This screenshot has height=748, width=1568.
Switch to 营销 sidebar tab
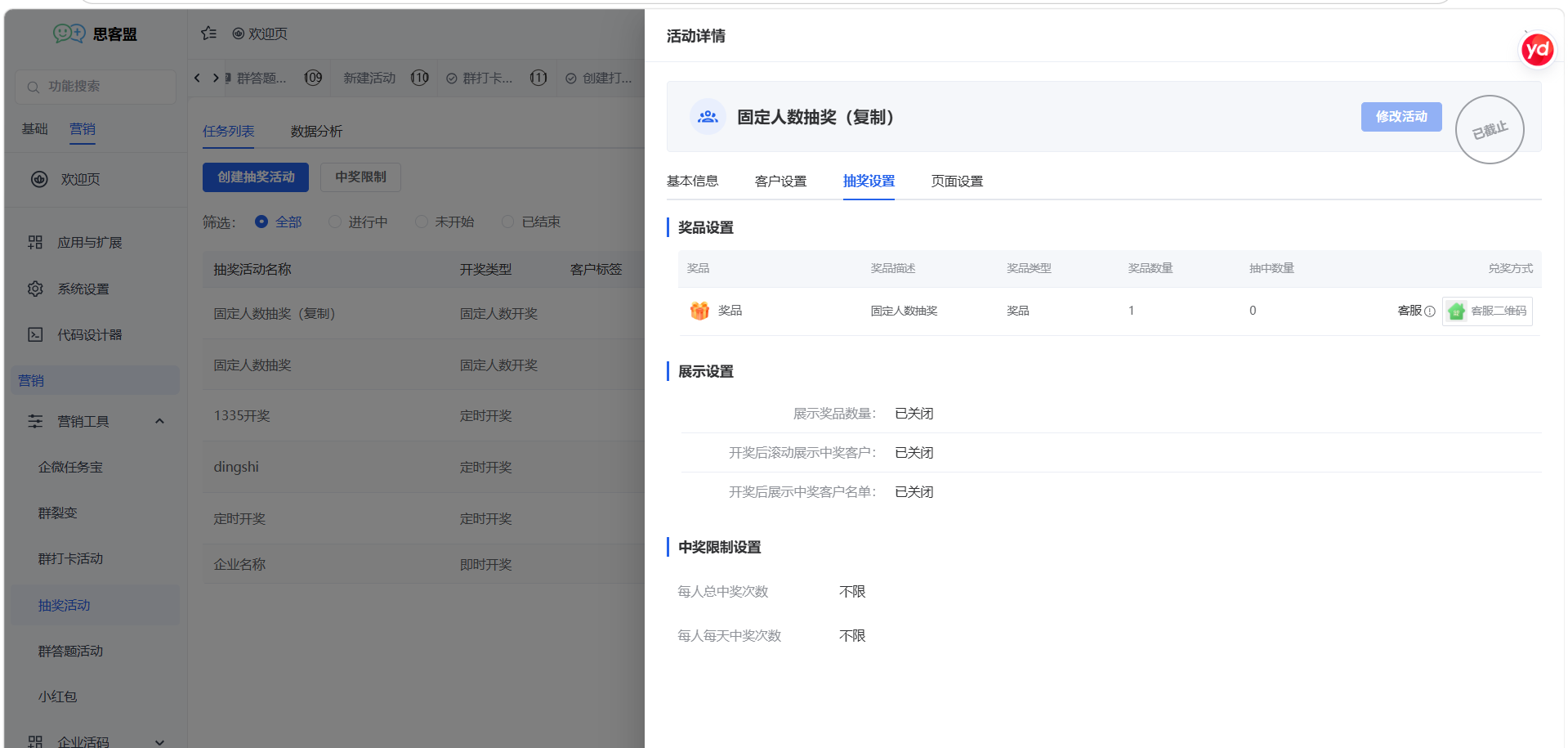tap(83, 129)
